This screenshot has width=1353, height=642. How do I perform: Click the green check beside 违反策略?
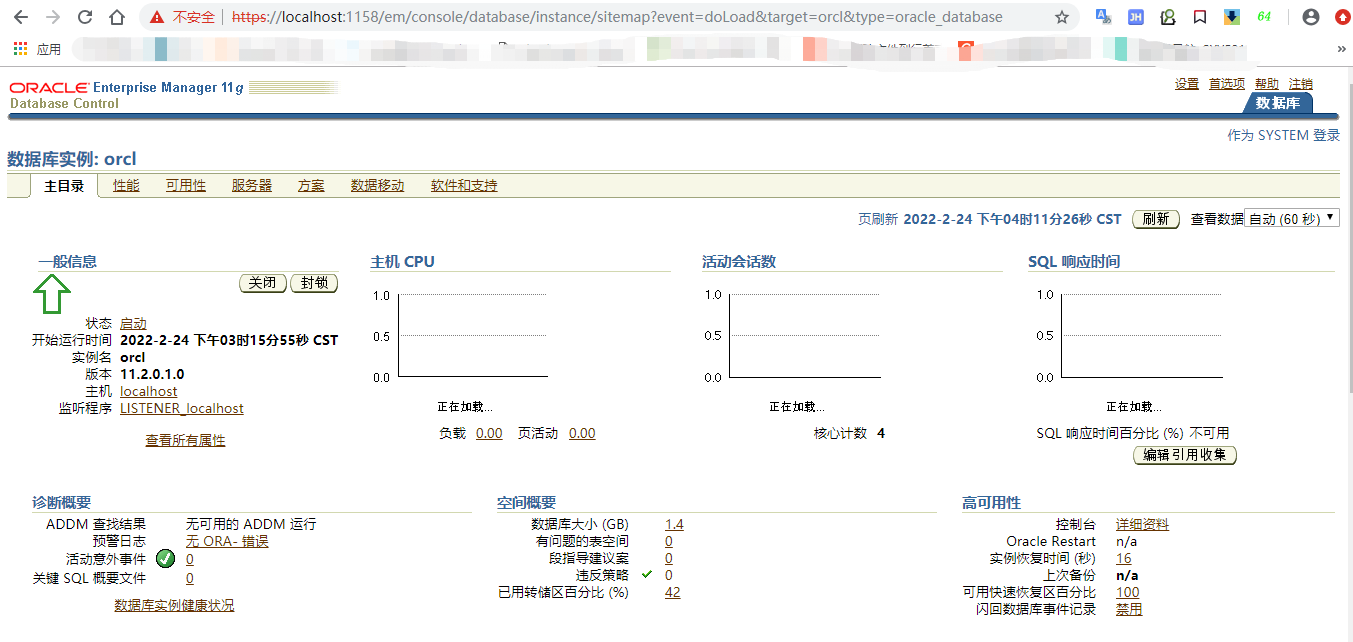click(647, 575)
